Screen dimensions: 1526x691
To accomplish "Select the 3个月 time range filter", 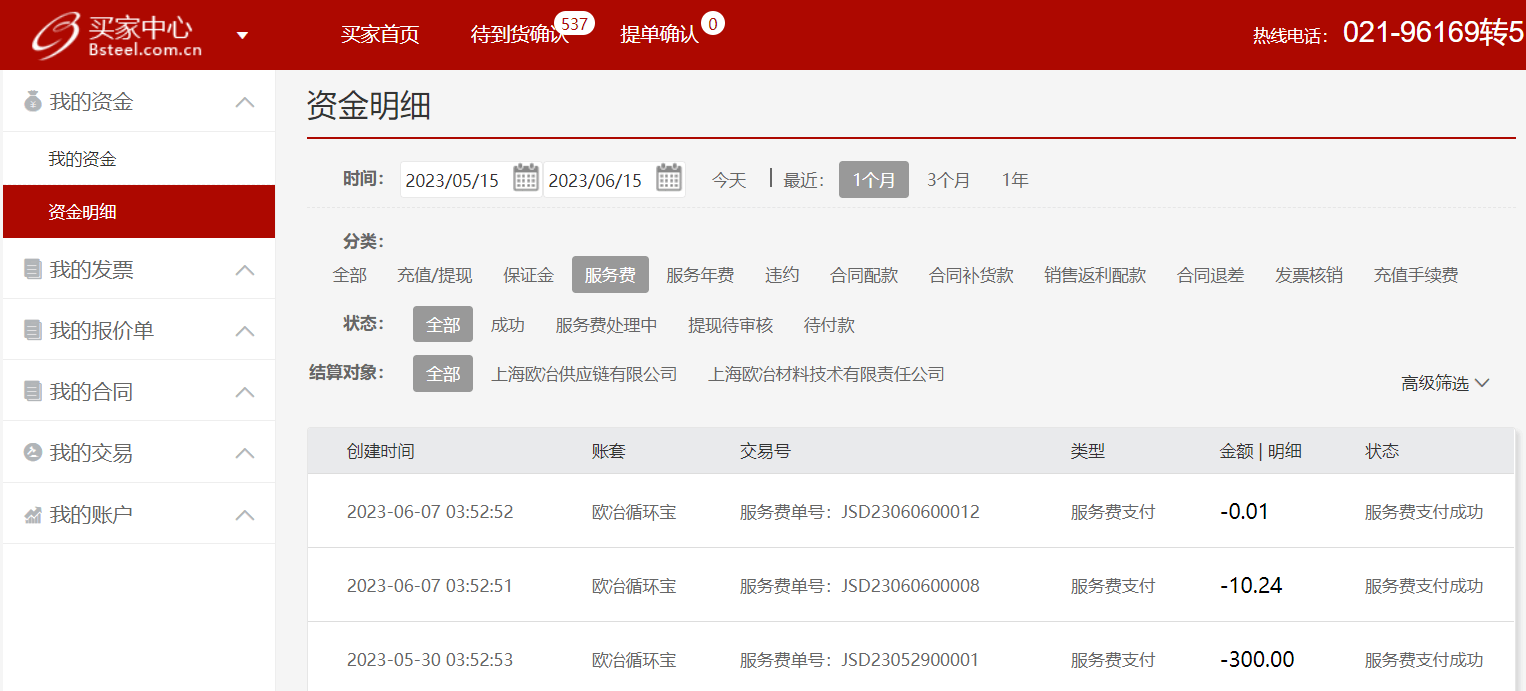I will pos(948,180).
